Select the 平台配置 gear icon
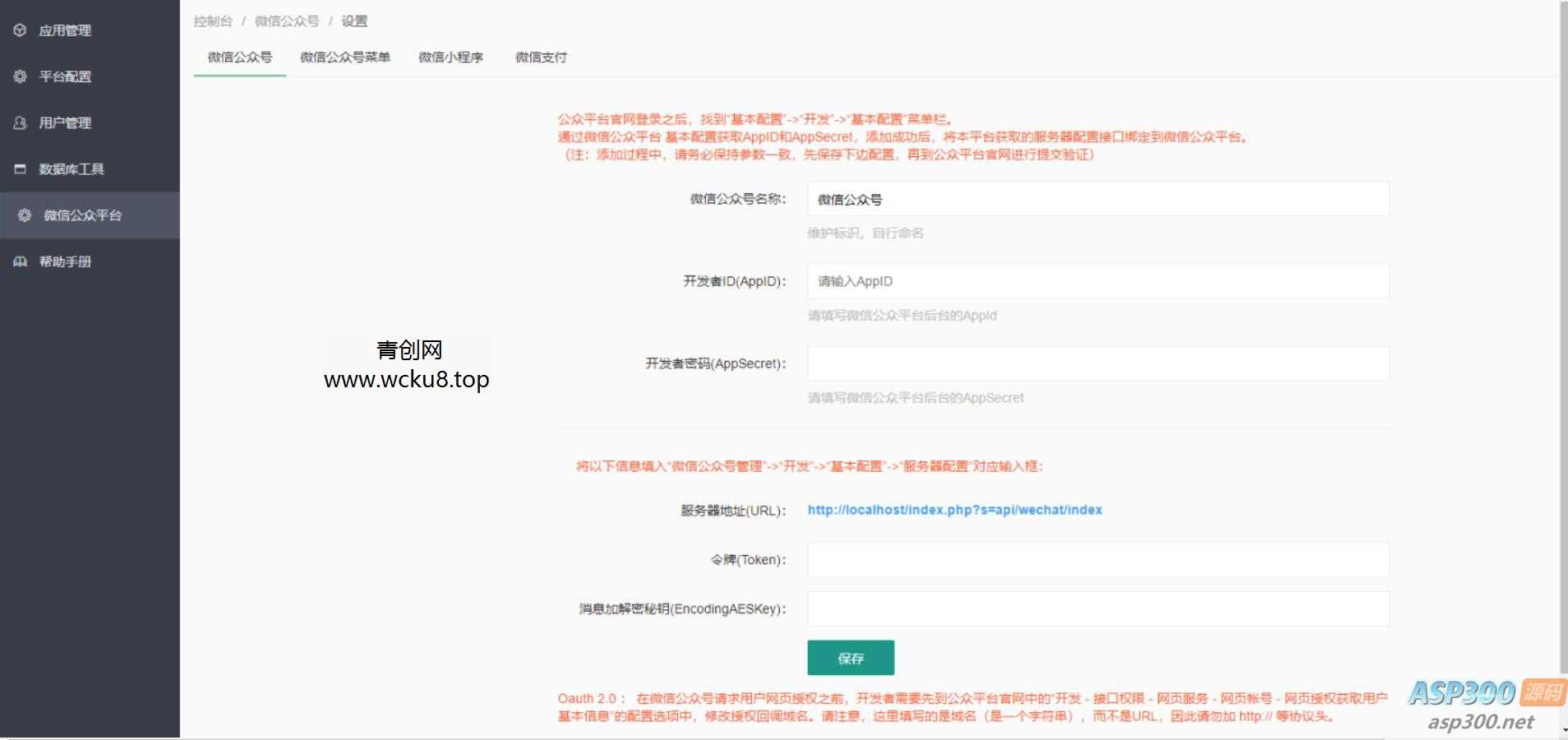The height and width of the screenshot is (740, 1568). coord(20,76)
